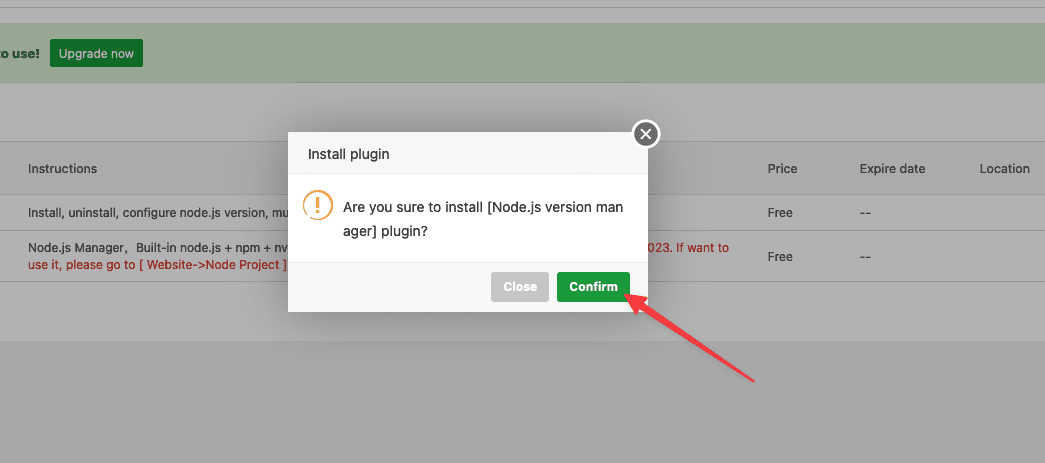Confirm the Node.js plugin installation
Viewport: 1045px width, 463px height.
click(593, 287)
